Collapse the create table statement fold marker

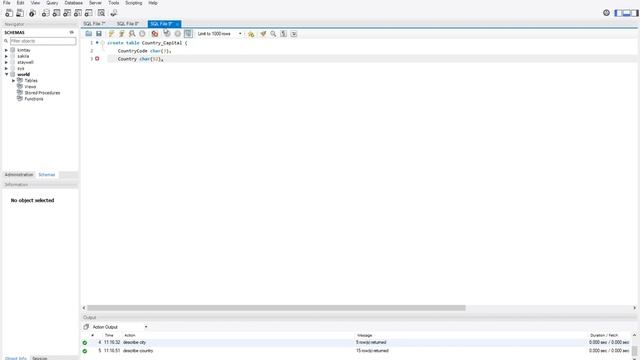point(102,43)
